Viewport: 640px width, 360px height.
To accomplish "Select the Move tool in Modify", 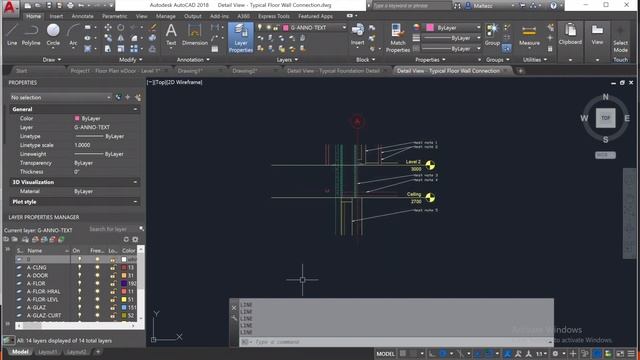I will coord(108,27).
